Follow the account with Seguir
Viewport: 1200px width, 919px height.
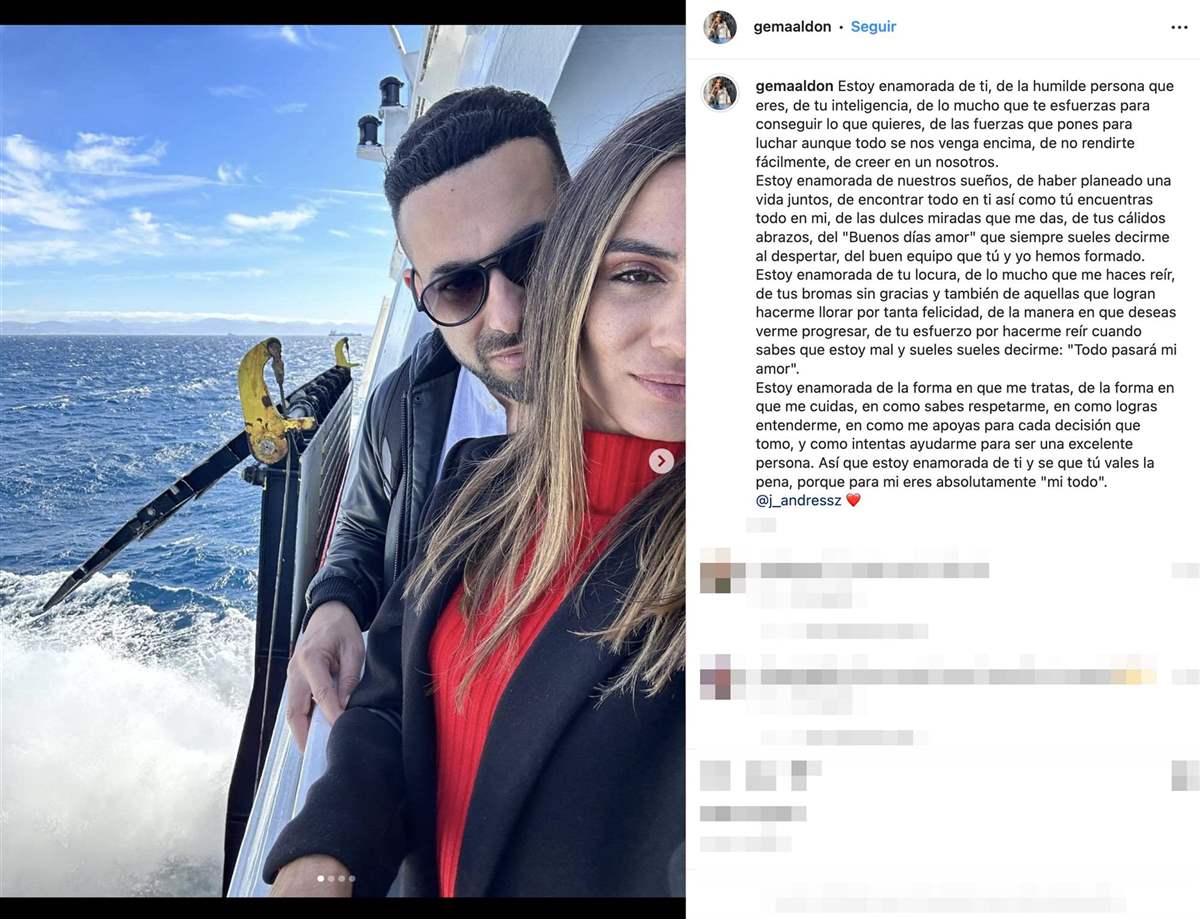873,27
